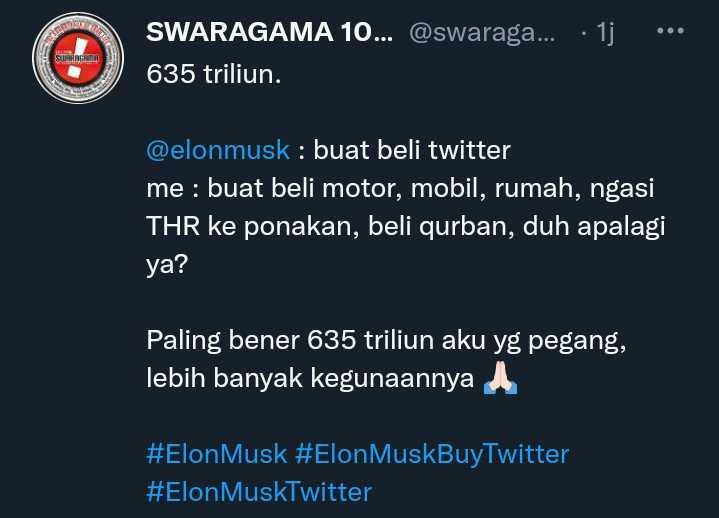The width and height of the screenshot is (719, 518).
Task: Open the #ElonMuskBuyTwitter hashtag
Action: coord(432,454)
